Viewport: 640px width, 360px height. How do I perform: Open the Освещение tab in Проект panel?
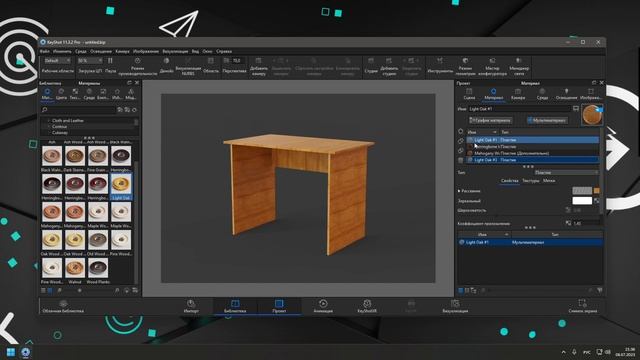pyautogui.click(x=566, y=94)
